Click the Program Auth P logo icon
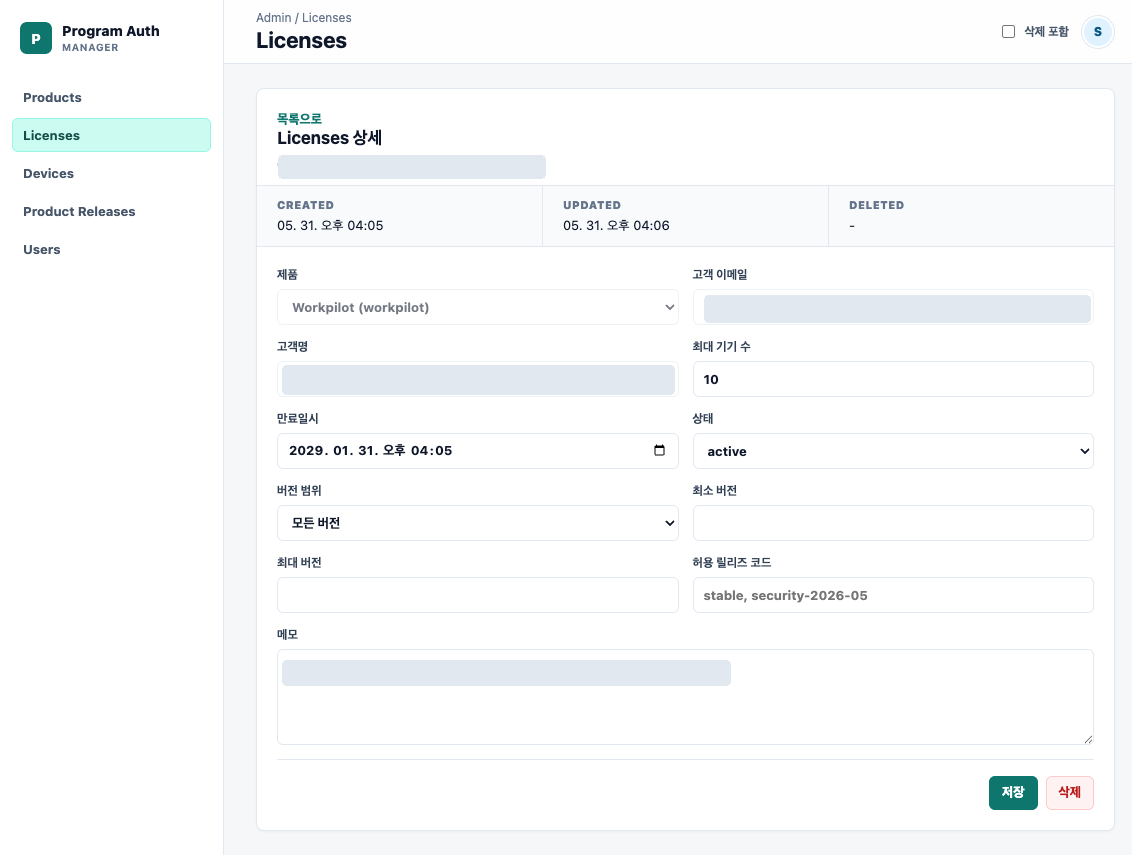The width and height of the screenshot is (1132, 855). (35, 38)
